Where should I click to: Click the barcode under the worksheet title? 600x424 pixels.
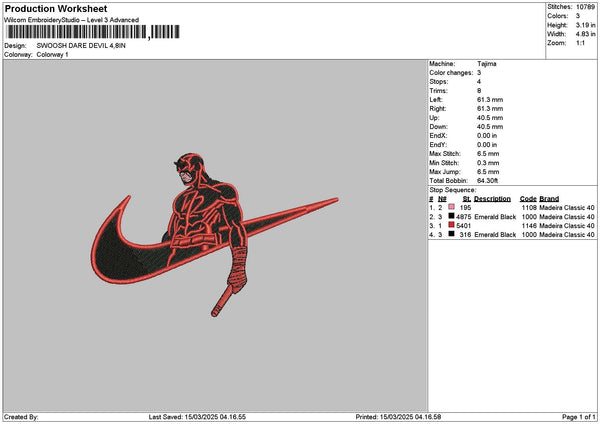click(76, 32)
